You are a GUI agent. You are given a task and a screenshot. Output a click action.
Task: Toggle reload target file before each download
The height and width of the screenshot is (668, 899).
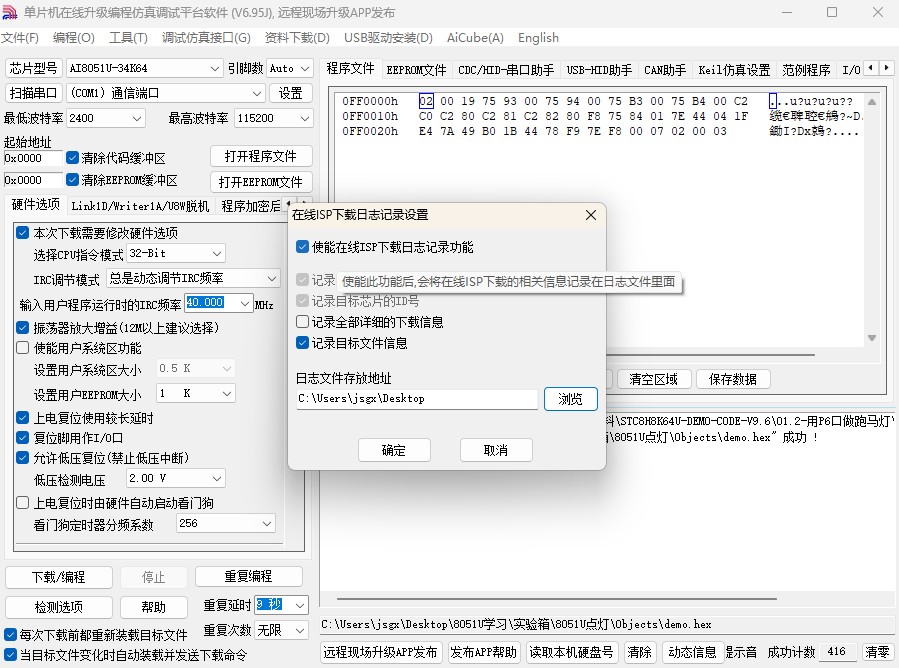[x=10, y=635]
